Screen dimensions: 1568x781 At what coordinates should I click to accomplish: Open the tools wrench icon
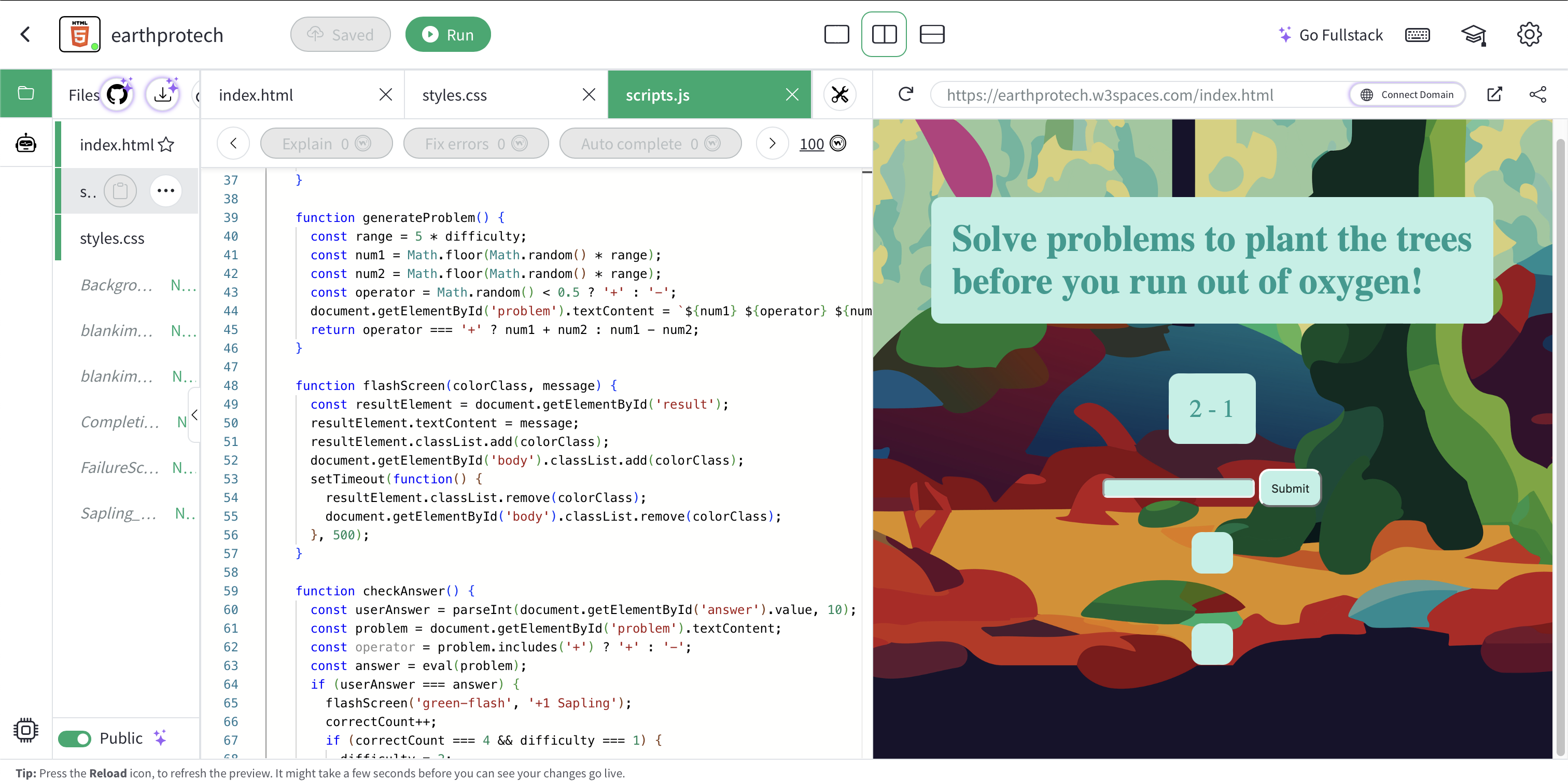[839, 95]
